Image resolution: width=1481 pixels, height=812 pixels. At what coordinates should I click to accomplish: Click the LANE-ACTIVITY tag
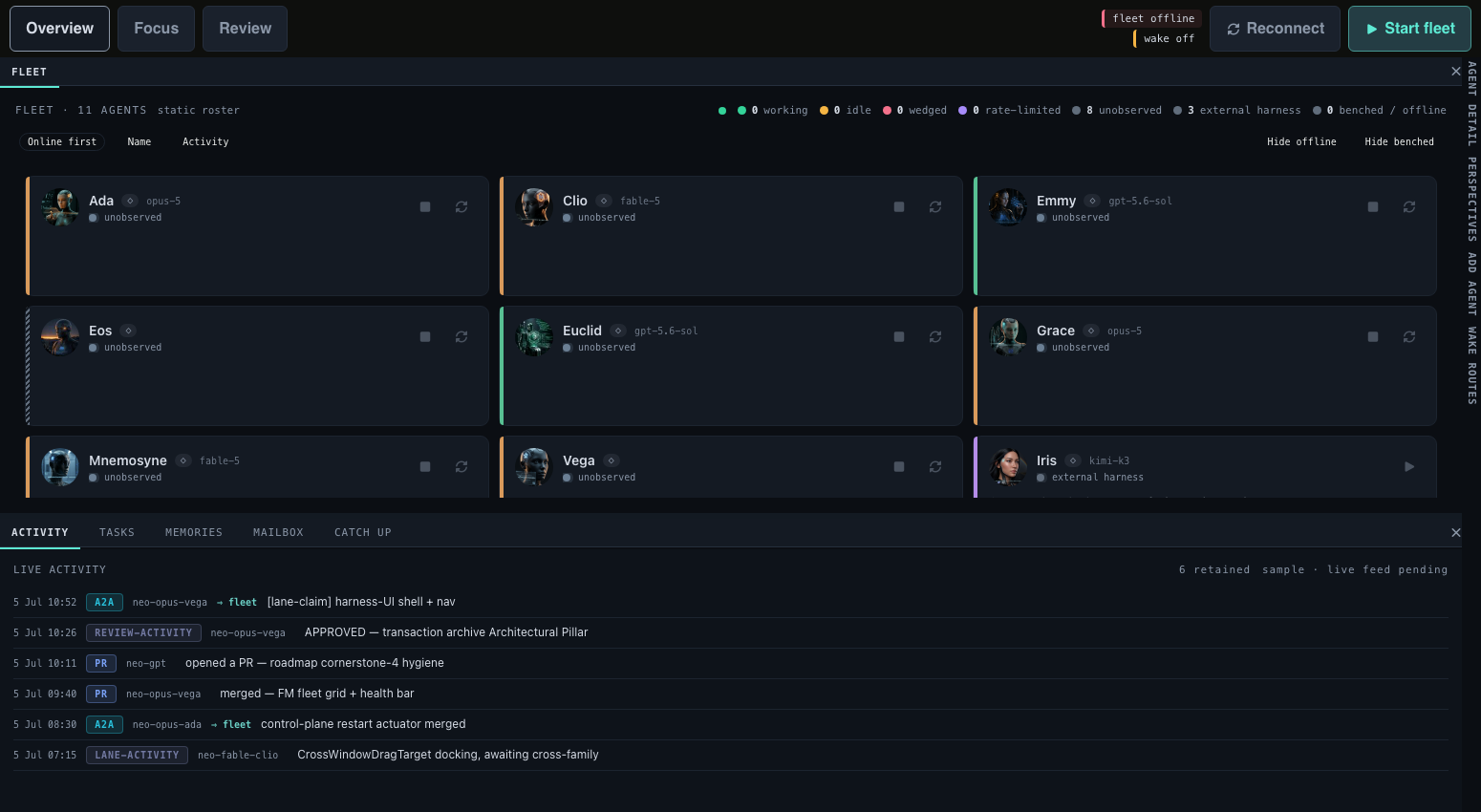137,755
